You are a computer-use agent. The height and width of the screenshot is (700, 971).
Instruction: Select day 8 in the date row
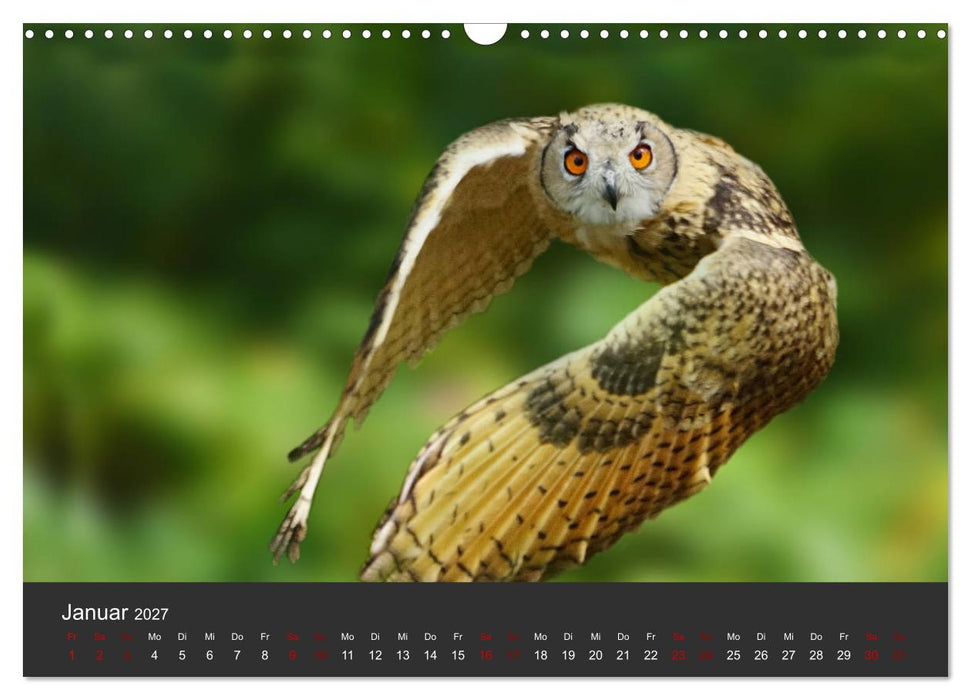tap(264, 655)
